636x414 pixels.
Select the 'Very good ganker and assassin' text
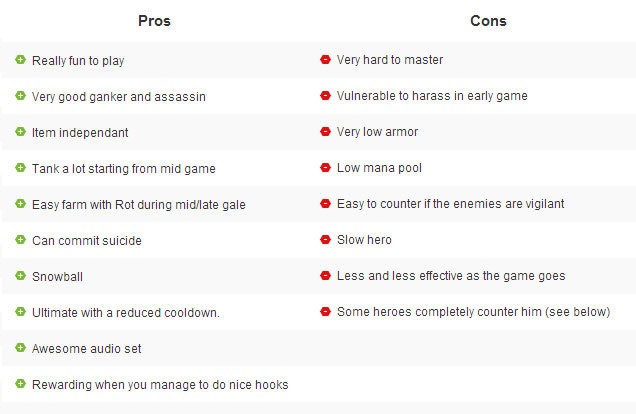(119, 96)
